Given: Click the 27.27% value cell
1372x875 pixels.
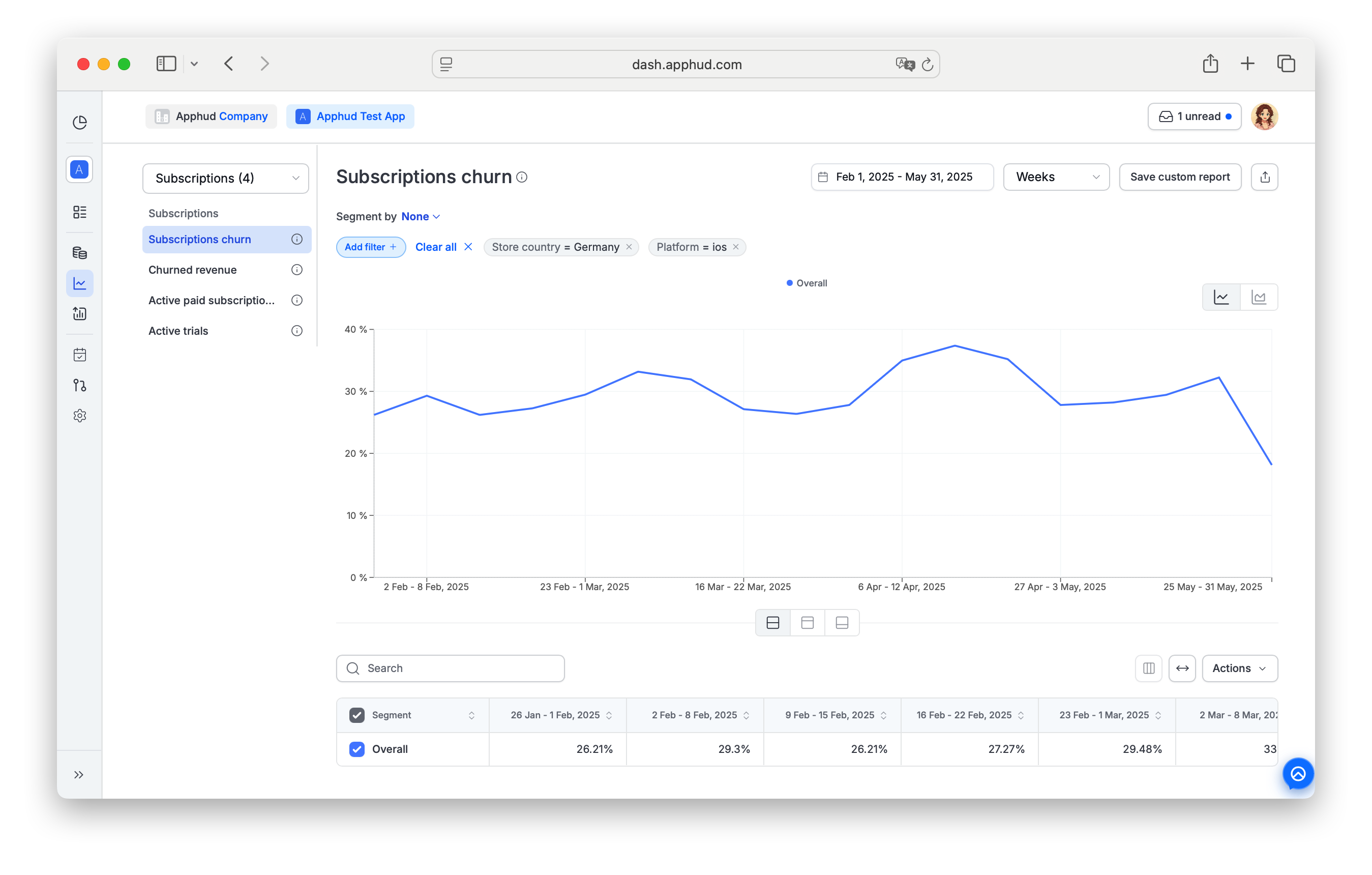Looking at the screenshot, I should click(970, 749).
